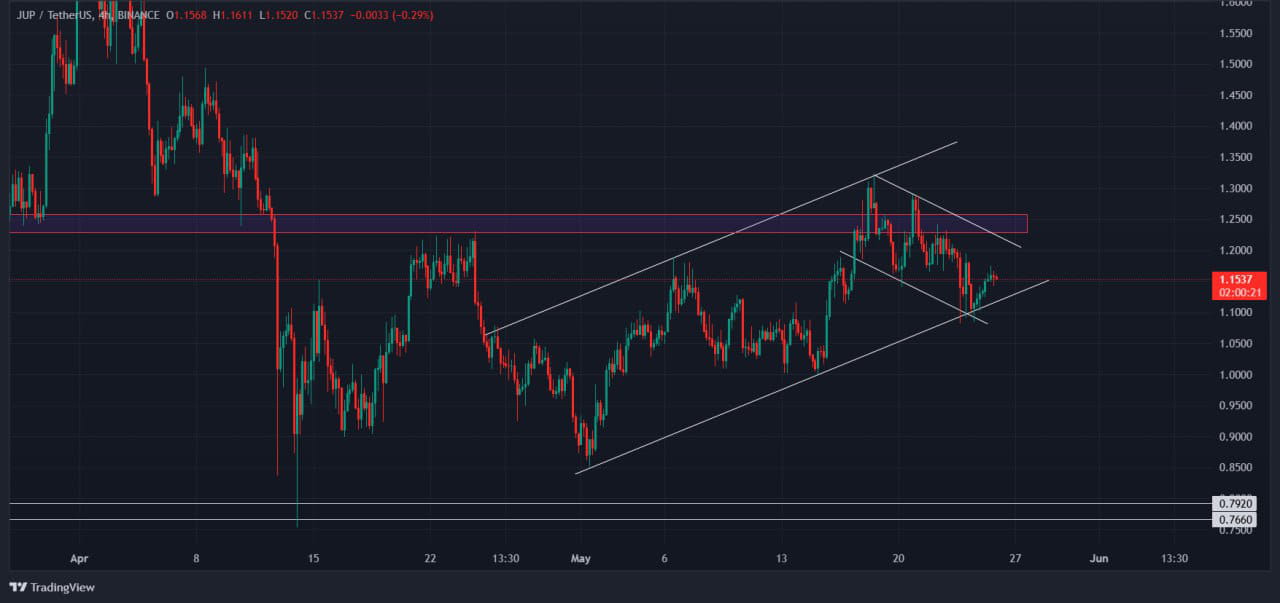This screenshot has height=603, width=1280.
Task: Click the red 1.1537 current price tag
Action: coord(1238,278)
